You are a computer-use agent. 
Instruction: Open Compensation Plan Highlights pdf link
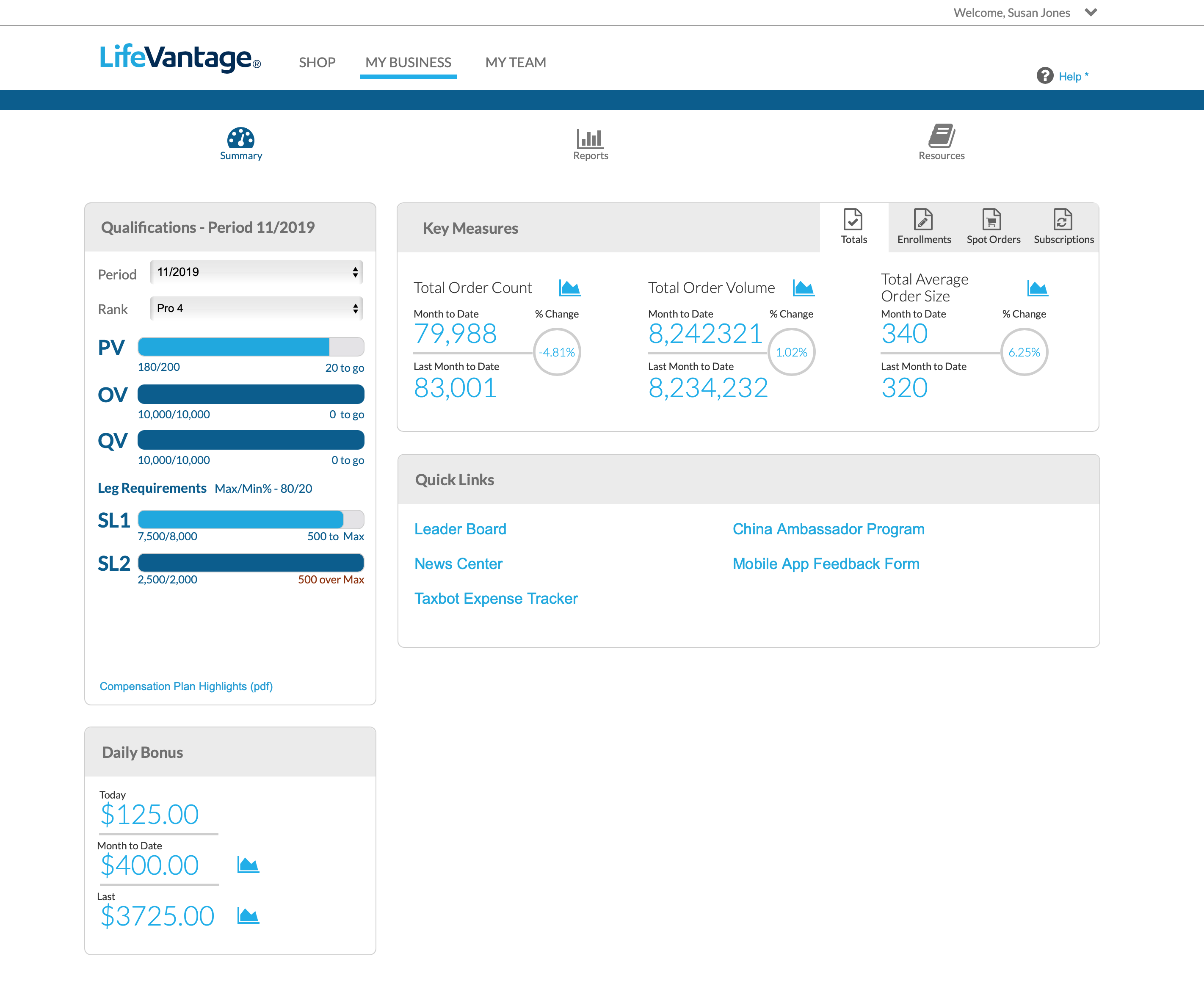coord(186,686)
